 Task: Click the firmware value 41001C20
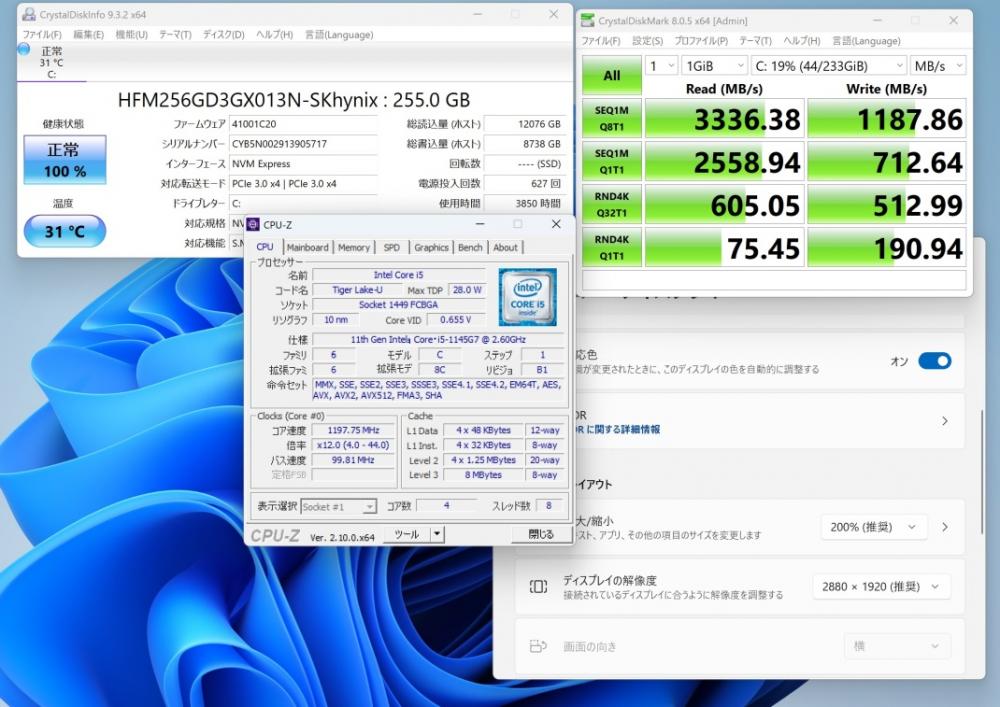[x=303, y=124]
